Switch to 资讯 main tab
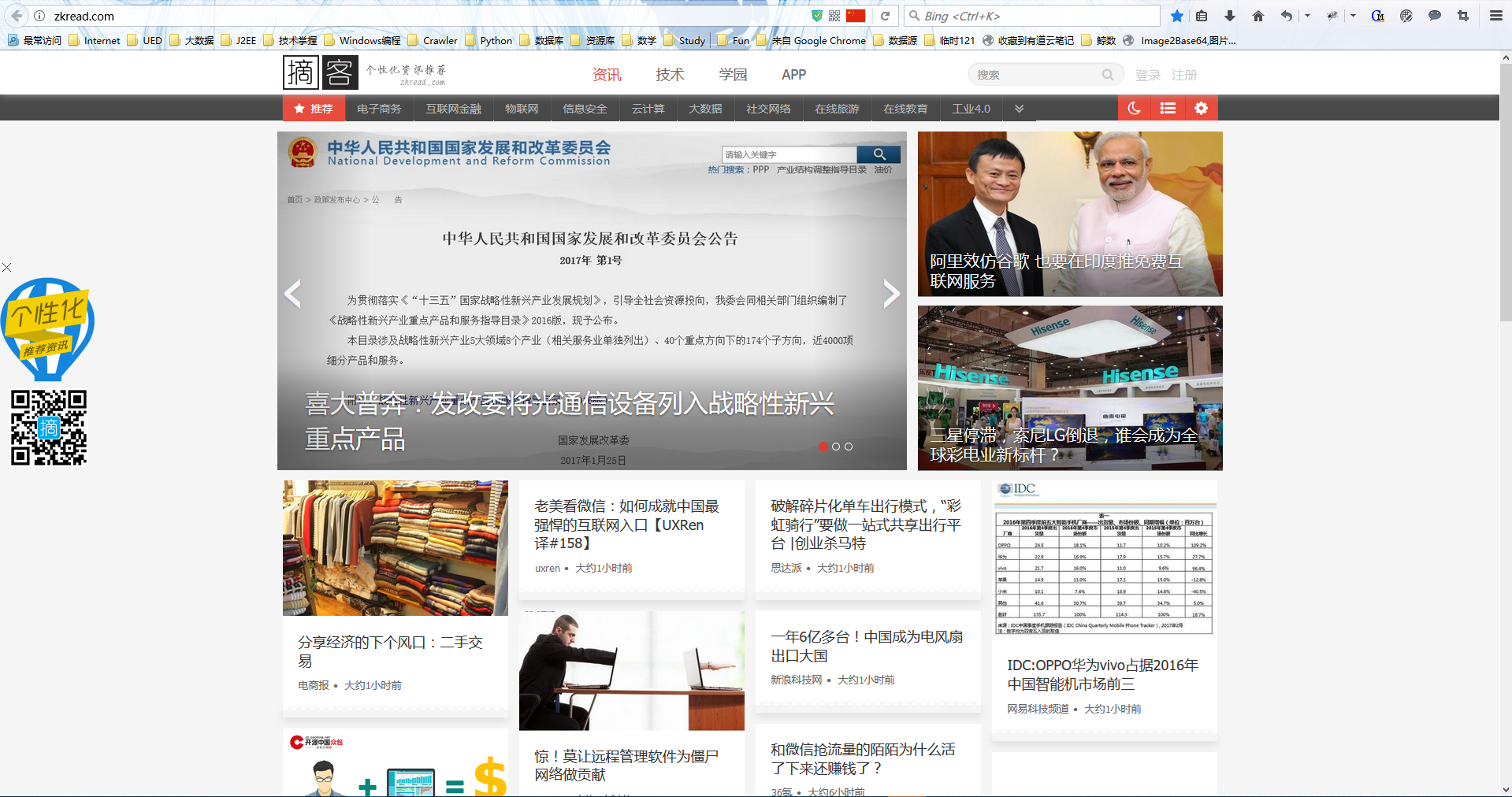The width and height of the screenshot is (1512, 797). click(x=607, y=75)
